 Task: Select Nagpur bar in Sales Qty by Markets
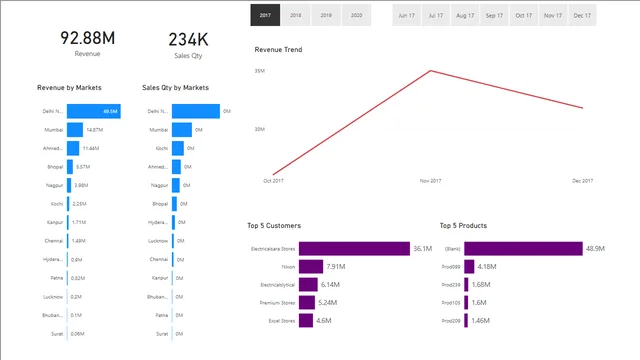[x=176, y=185]
